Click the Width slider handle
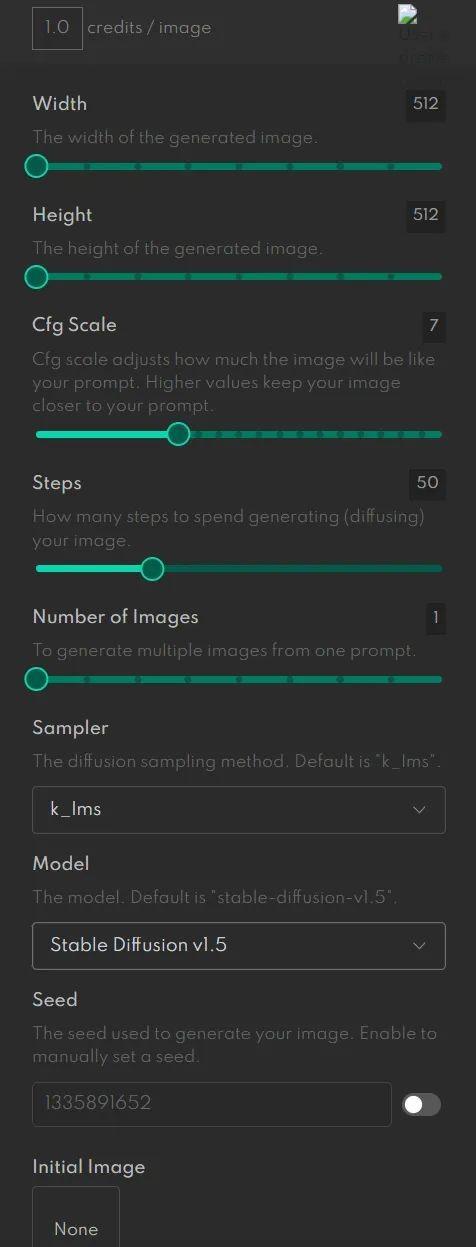This screenshot has width=476, height=1247. click(36, 166)
